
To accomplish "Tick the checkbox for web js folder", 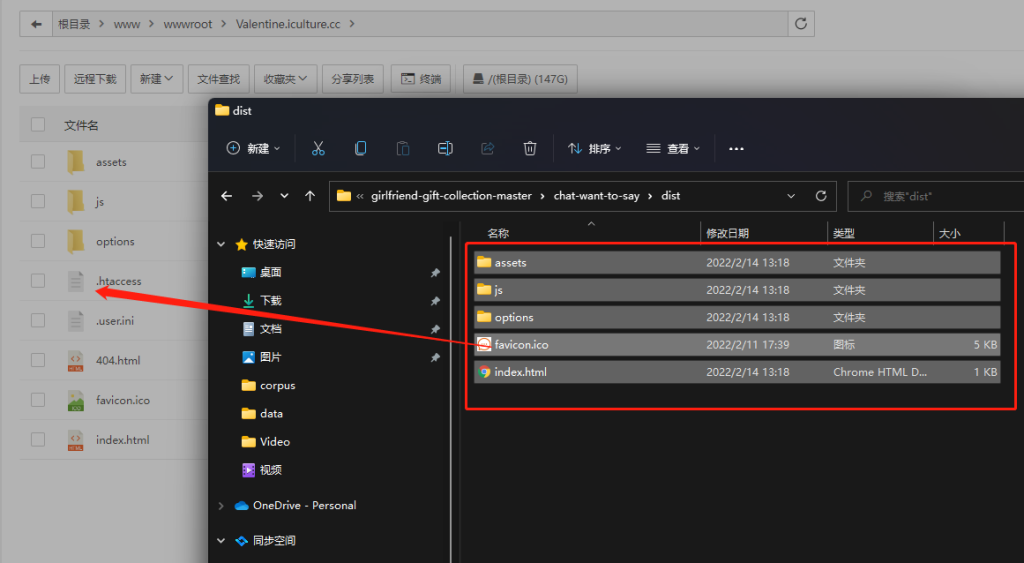I will click(38, 201).
